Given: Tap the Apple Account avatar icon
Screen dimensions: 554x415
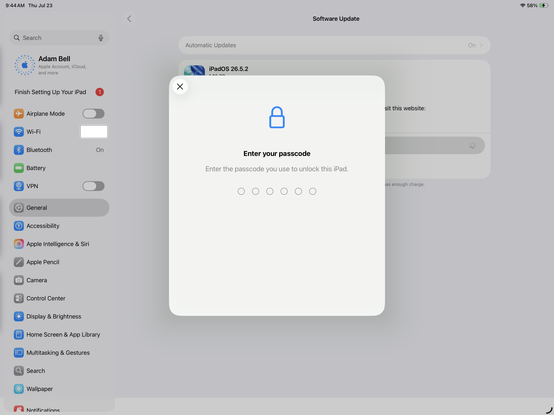Looking at the screenshot, I should click(25, 65).
